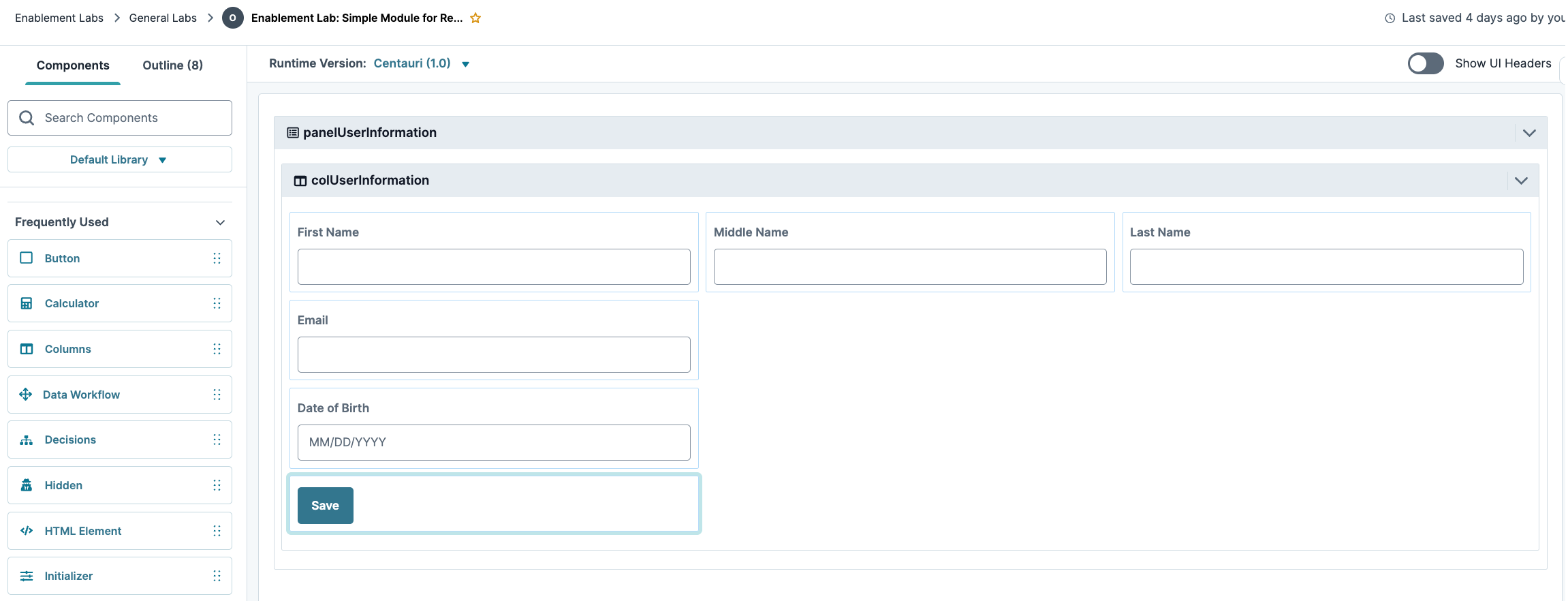Click the favorite star icon beside module title
Image resolution: width=1568 pixels, height=601 pixels.
[x=475, y=18]
